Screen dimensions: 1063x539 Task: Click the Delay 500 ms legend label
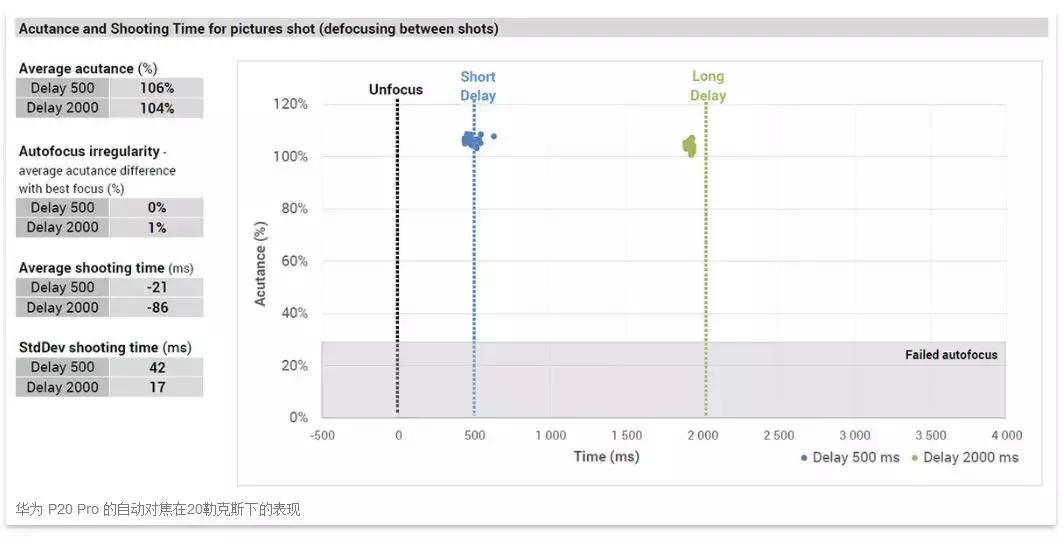coord(856,457)
